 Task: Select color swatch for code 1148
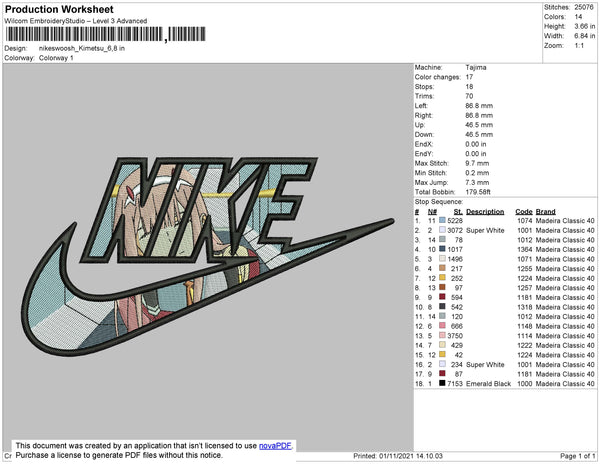click(x=442, y=326)
